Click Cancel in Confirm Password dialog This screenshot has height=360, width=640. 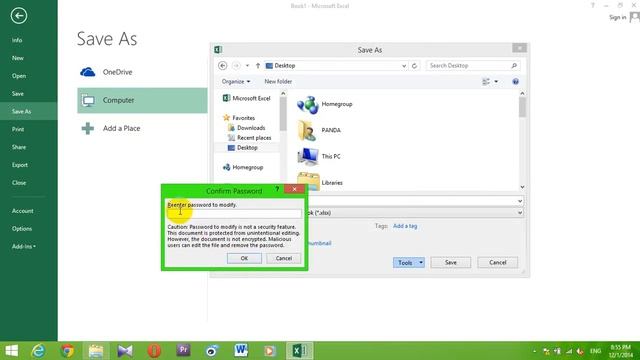click(x=283, y=258)
